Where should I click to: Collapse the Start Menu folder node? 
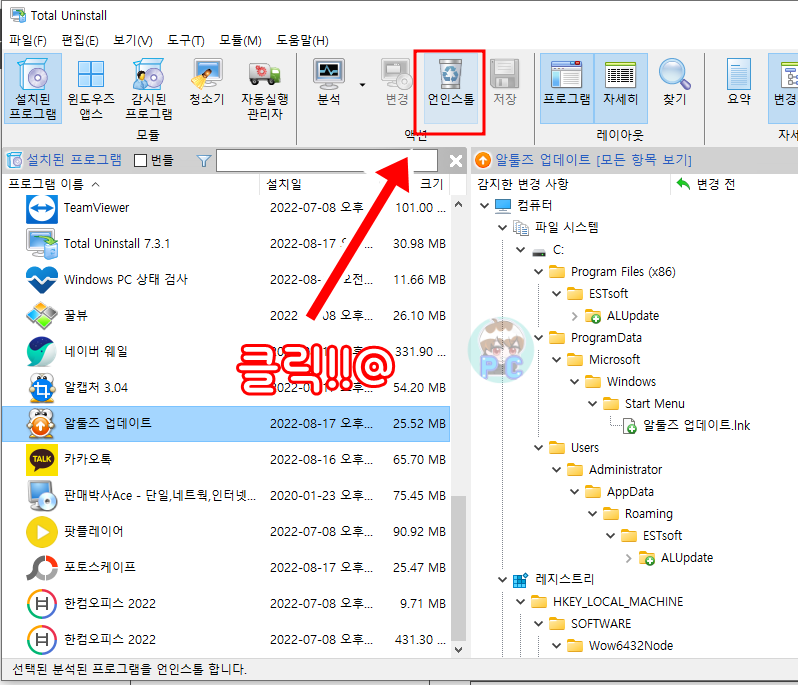tap(592, 404)
